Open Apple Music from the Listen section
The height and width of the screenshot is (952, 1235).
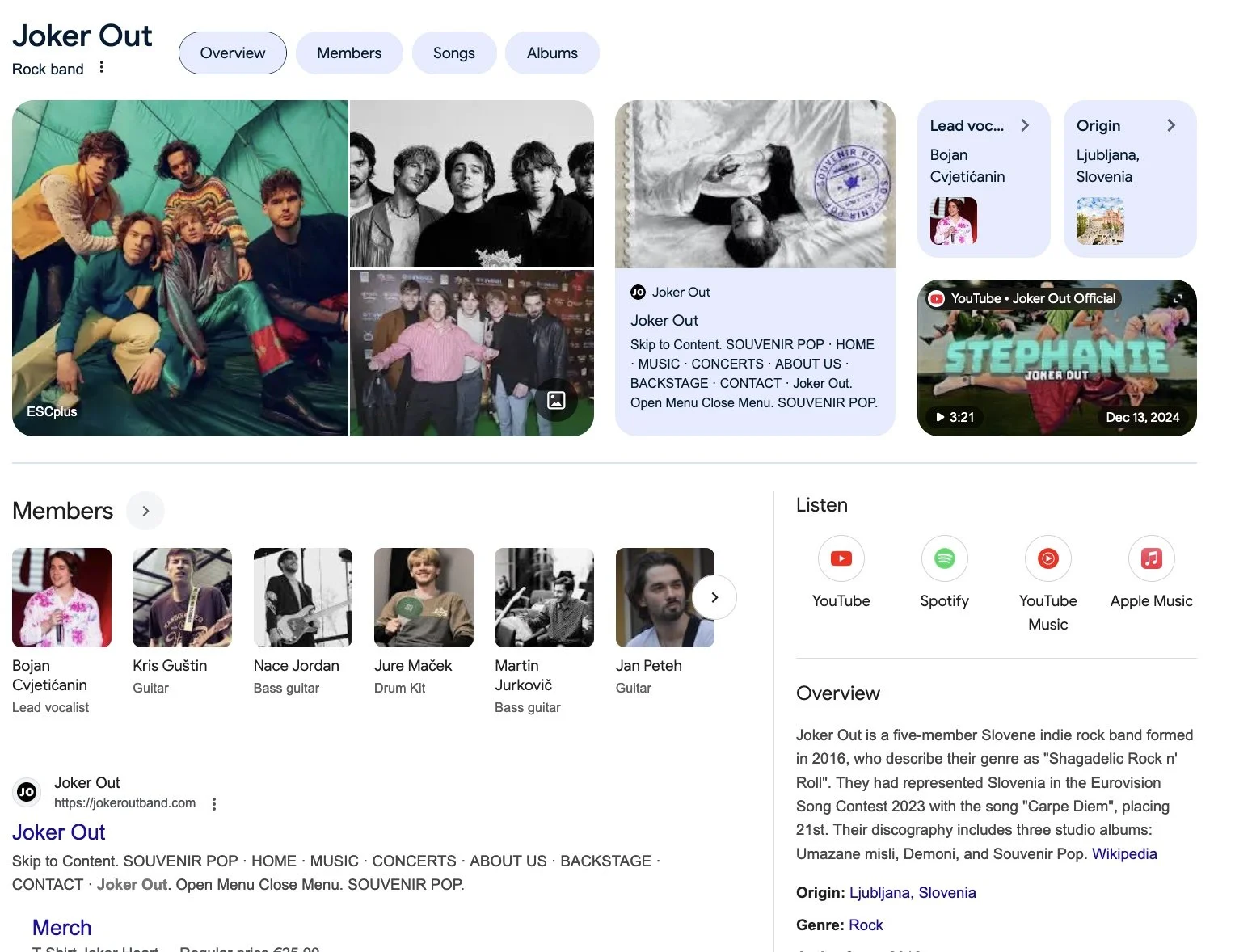point(1151,558)
